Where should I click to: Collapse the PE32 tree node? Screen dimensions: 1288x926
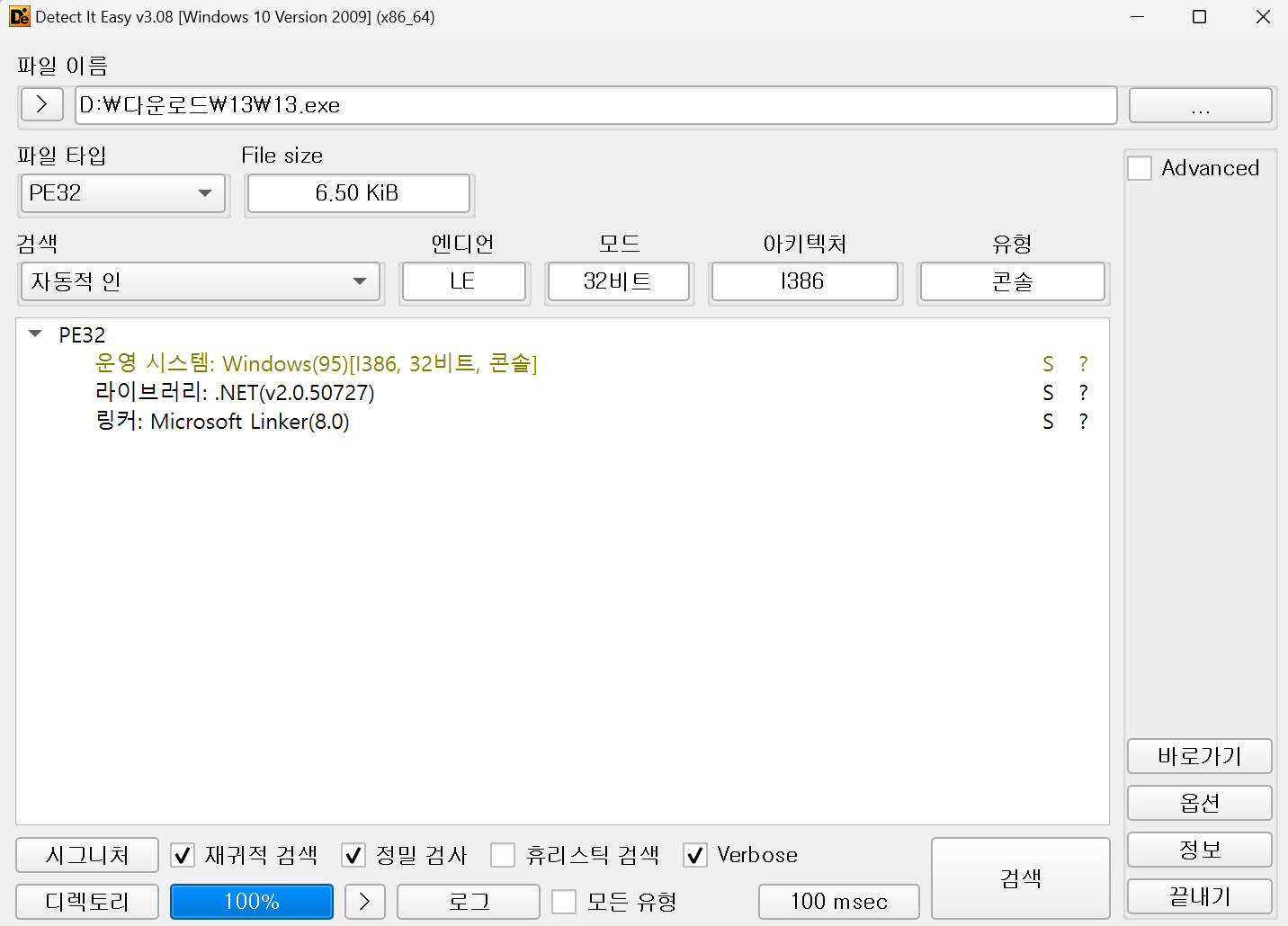36,334
